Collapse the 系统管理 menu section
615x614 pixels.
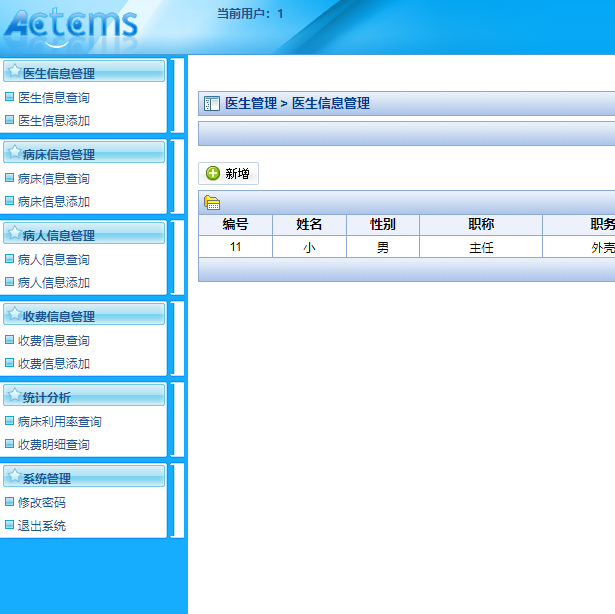pyautogui.click(x=84, y=476)
